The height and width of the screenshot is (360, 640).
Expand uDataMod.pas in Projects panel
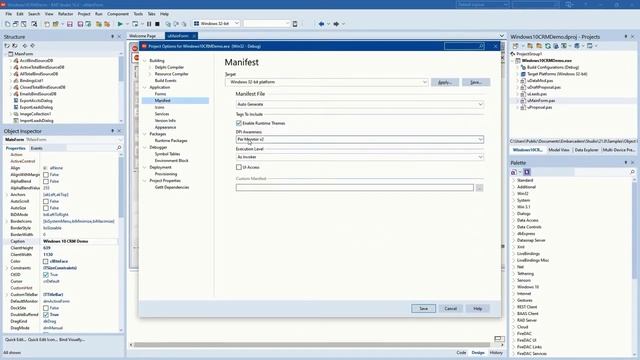click(x=517, y=80)
